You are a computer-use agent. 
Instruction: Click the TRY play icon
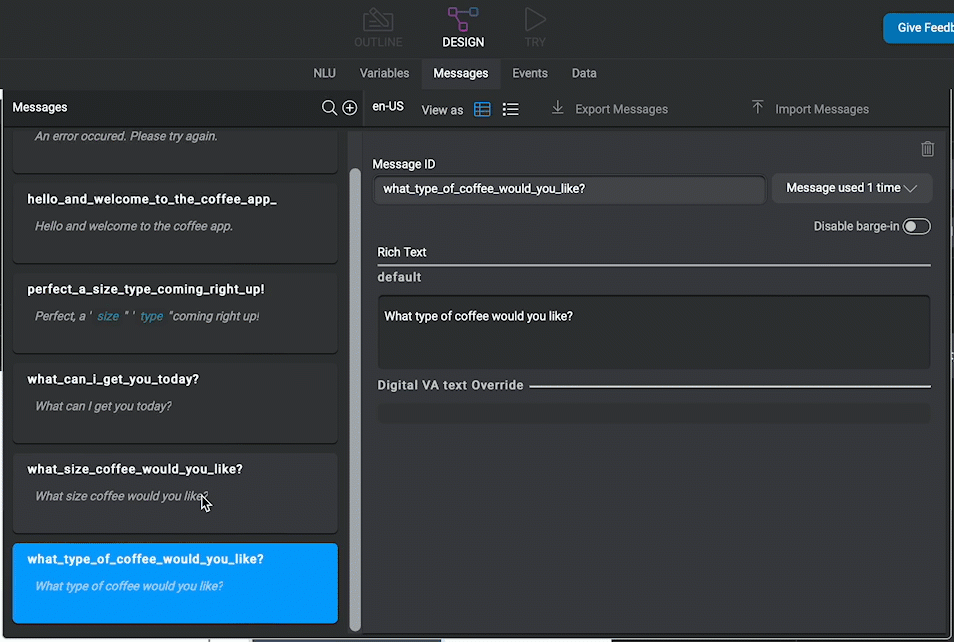click(x=535, y=19)
